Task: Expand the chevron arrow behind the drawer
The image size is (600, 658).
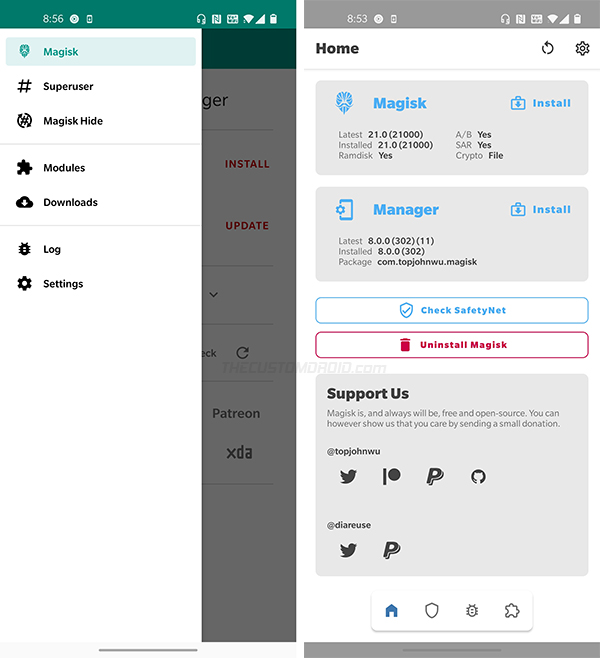Action: tap(214, 295)
